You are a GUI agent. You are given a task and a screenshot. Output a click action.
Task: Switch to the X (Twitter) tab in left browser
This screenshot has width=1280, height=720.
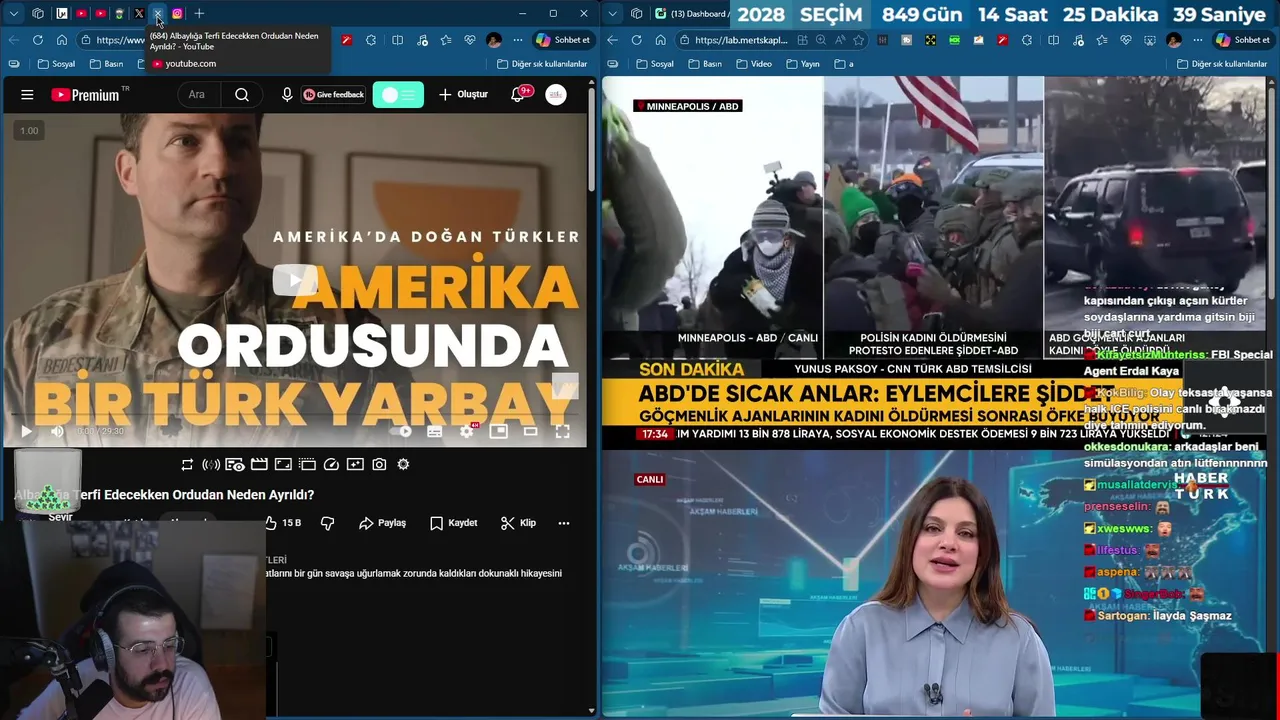(x=139, y=14)
